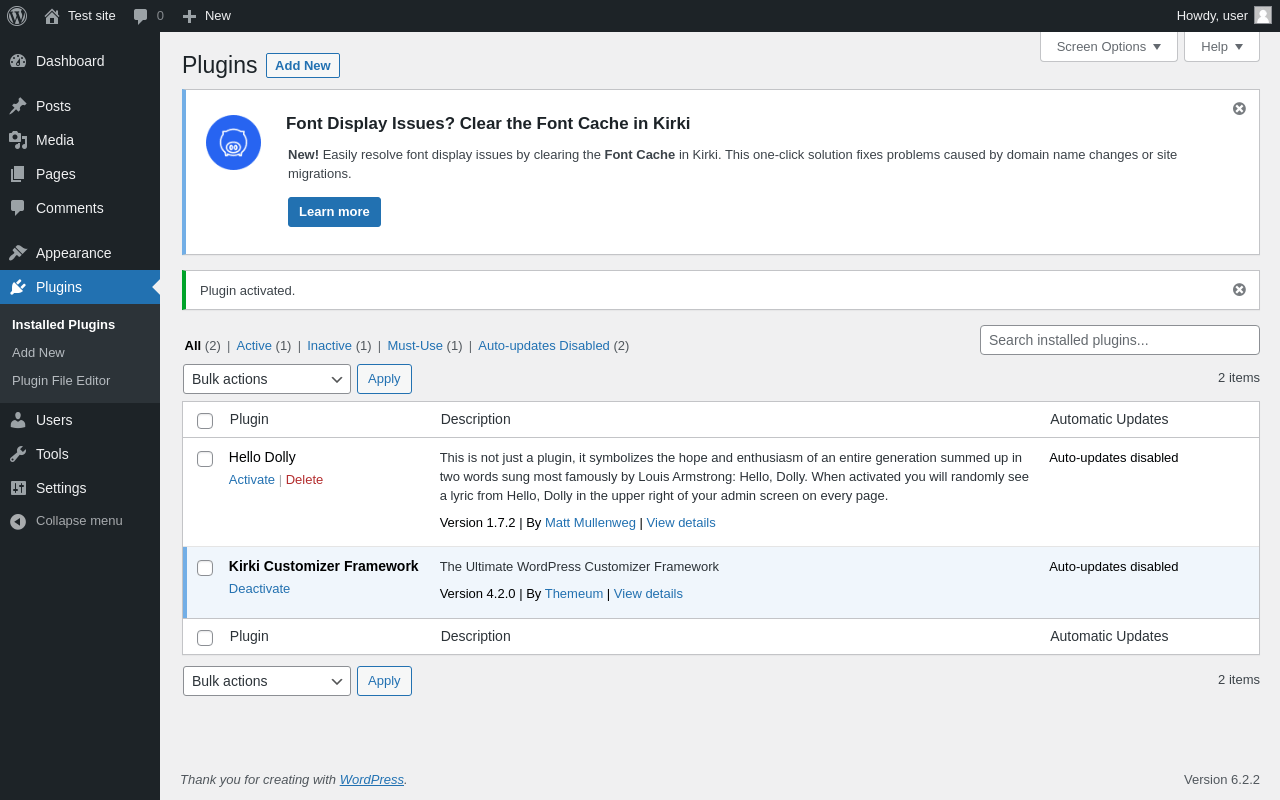Filter plugins by the Inactive tab
The image size is (1280, 800).
pyautogui.click(x=329, y=345)
